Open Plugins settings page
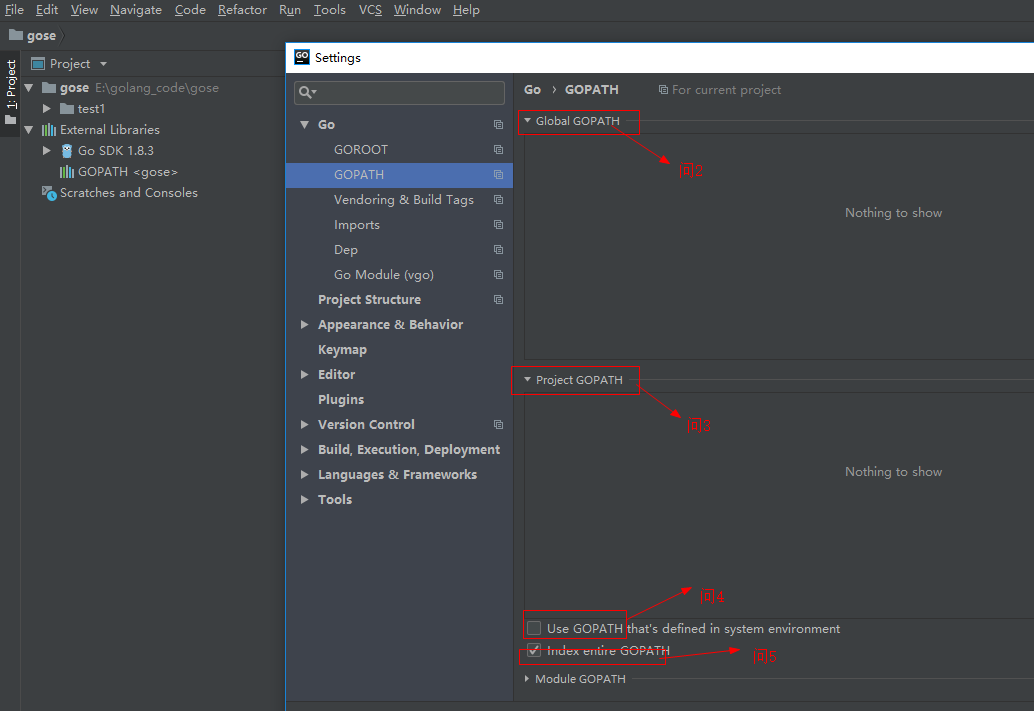Viewport: 1034px width, 711px height. pyautogui.click(x=341, y=400)
